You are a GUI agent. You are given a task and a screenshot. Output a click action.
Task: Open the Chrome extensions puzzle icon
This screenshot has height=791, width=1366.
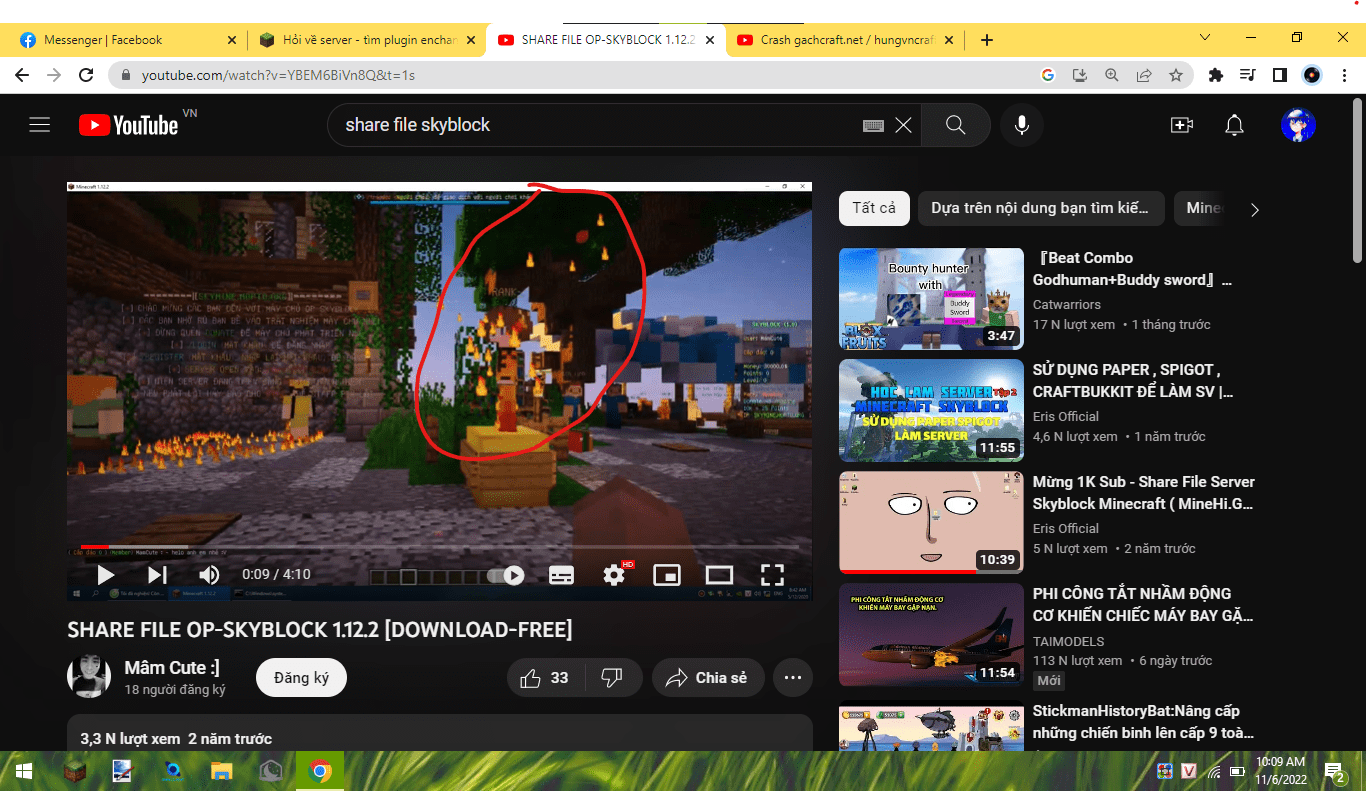coord(1216,75)
